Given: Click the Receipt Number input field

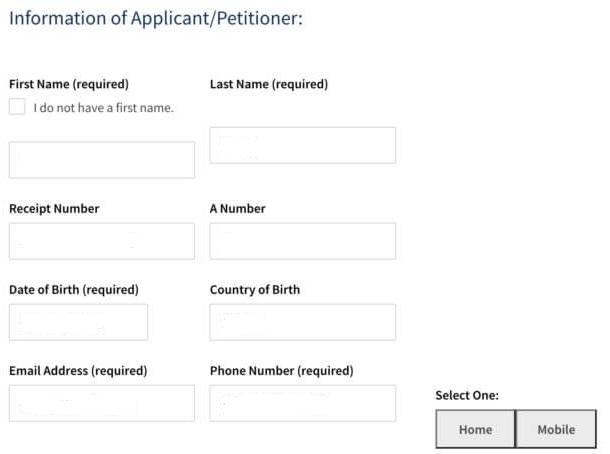Looking at the screenshot, I should point(102,241).
